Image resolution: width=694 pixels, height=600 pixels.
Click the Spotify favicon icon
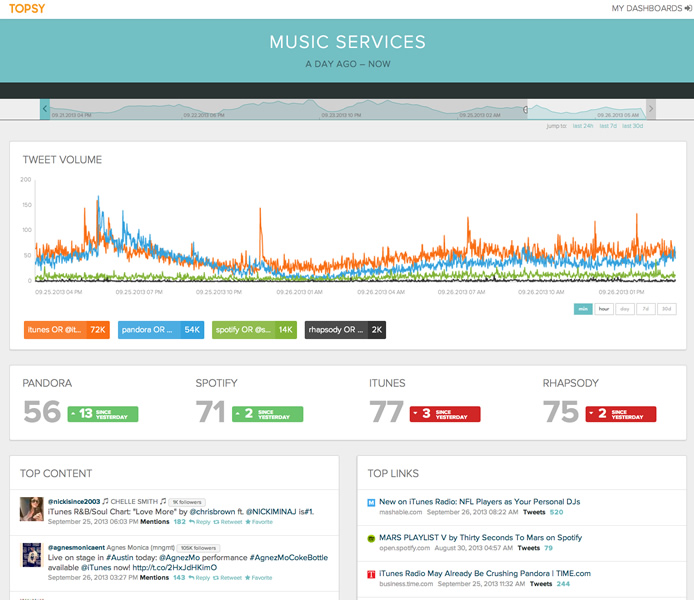coord(371,538)
